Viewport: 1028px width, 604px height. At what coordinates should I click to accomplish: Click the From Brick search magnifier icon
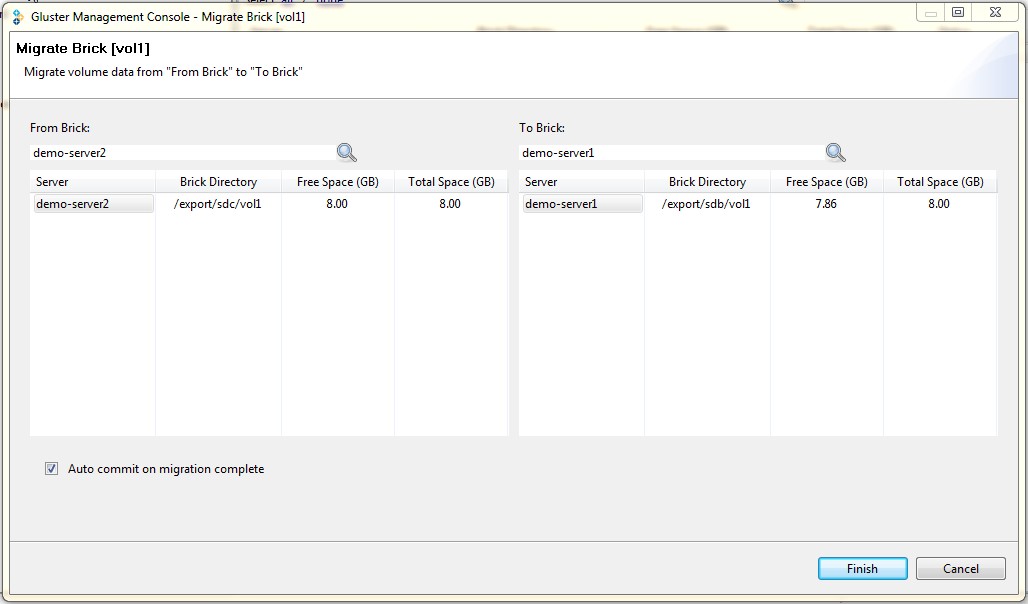[346, 152]
